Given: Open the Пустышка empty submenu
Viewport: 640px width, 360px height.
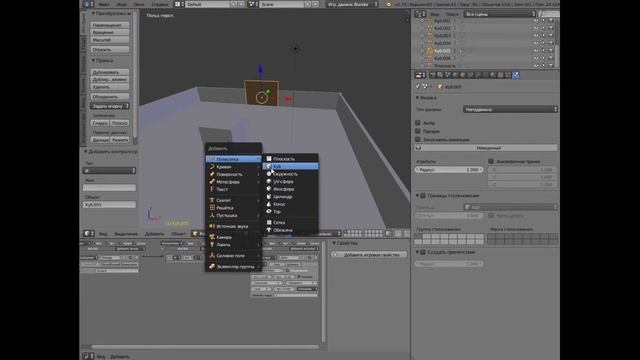Looking at the screenshot, I should pos(233,216).
